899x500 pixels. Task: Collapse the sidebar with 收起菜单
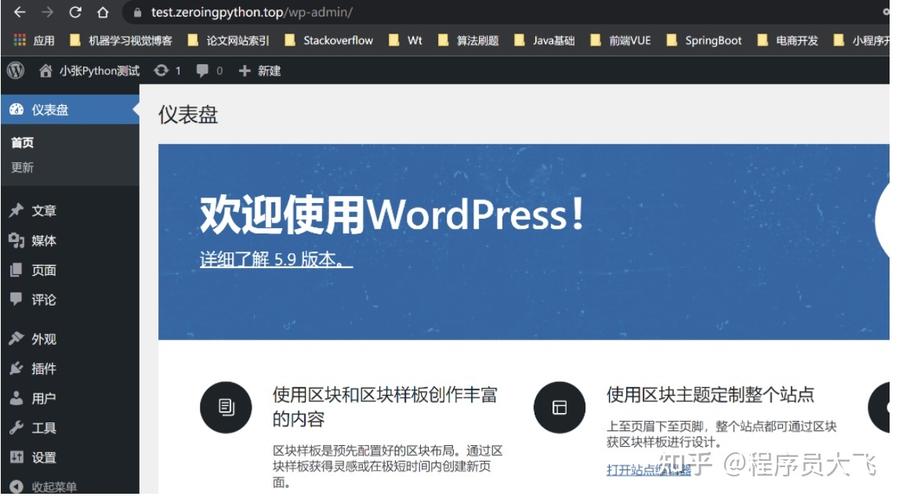[44, 487]
